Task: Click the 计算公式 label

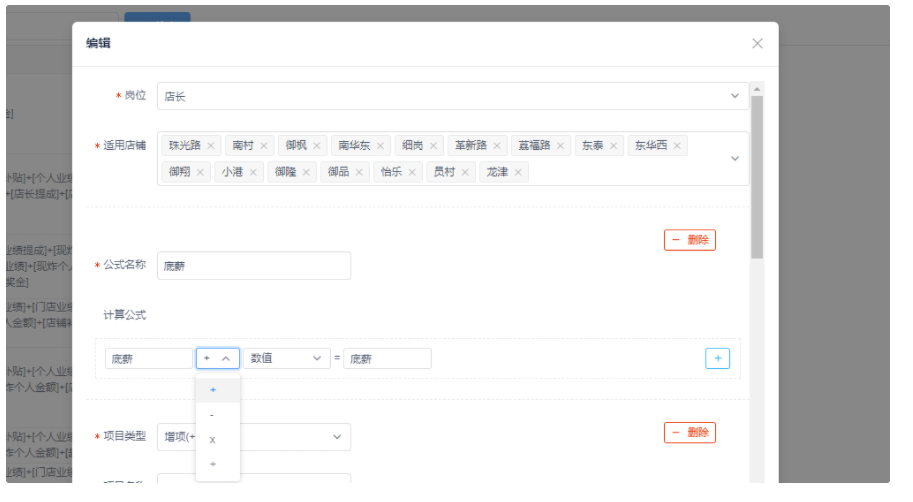Action: (125, 315)
